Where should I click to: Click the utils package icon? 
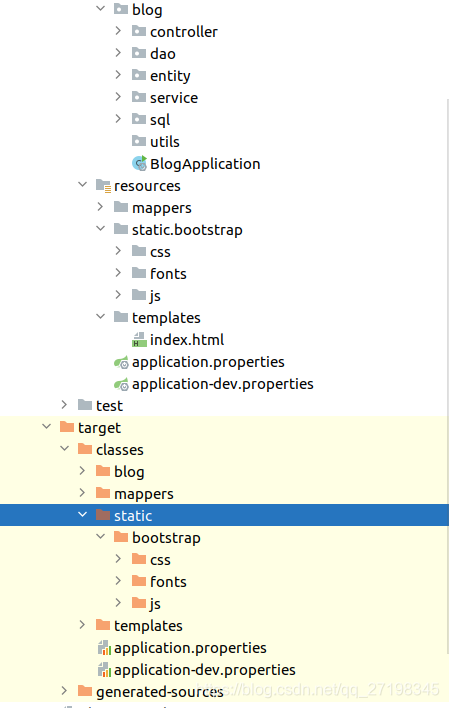click(x=139, y=141)
